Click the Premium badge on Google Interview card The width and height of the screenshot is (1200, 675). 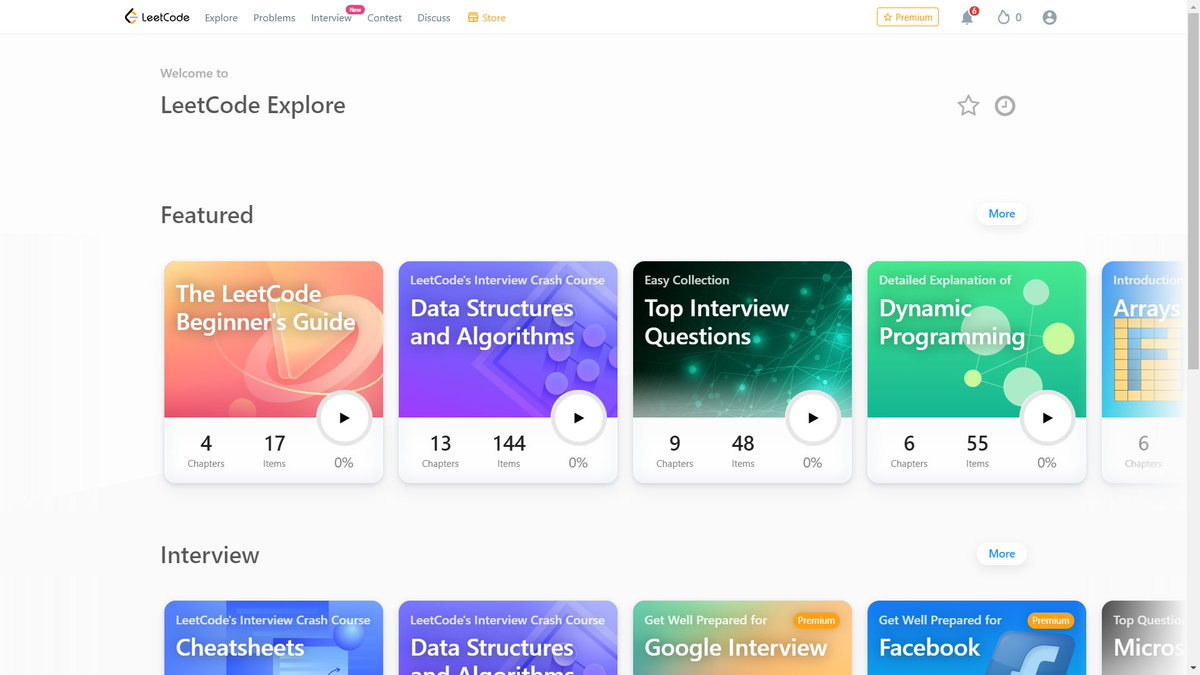pos(816,621)
